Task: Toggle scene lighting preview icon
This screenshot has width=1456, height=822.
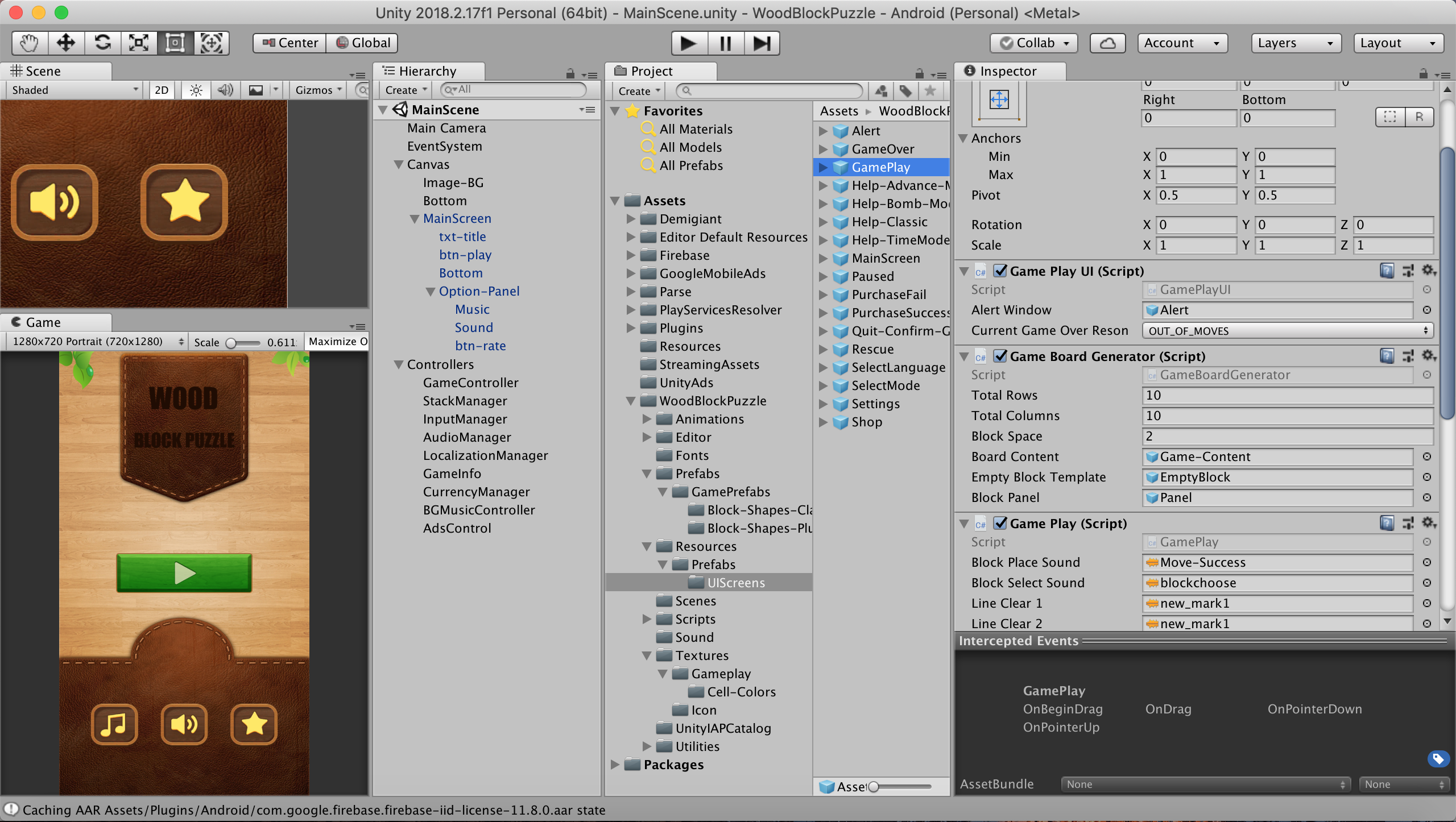Action: pyautogui.click(x=196, y=90)
